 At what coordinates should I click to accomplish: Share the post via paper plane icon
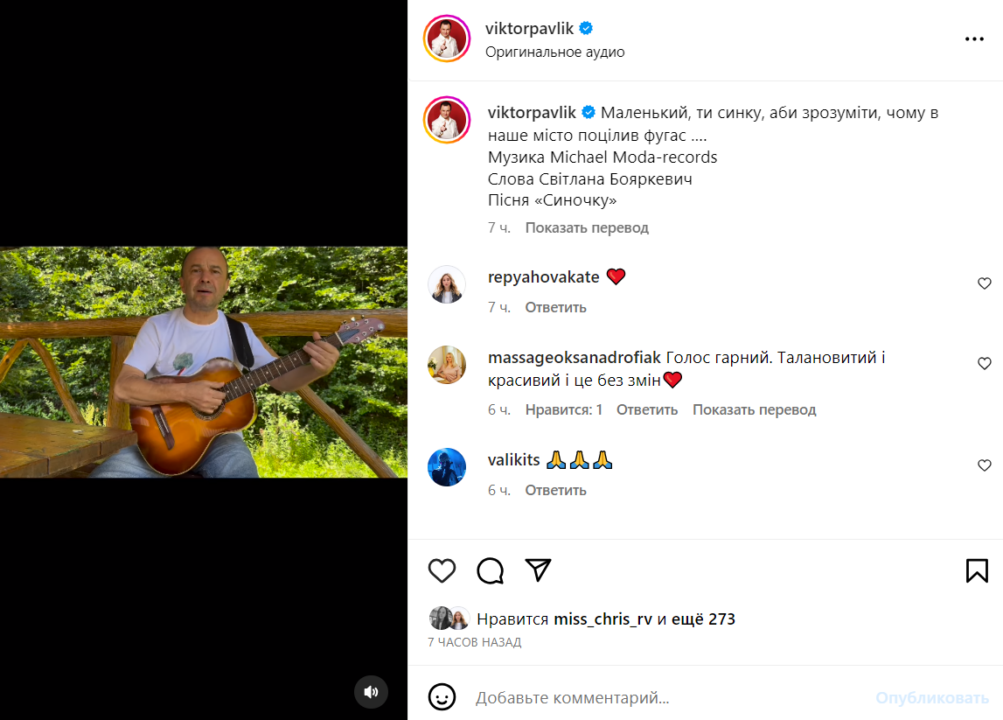pos(538,570)
